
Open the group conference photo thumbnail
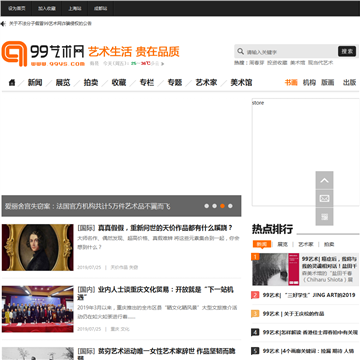(37, 309)
